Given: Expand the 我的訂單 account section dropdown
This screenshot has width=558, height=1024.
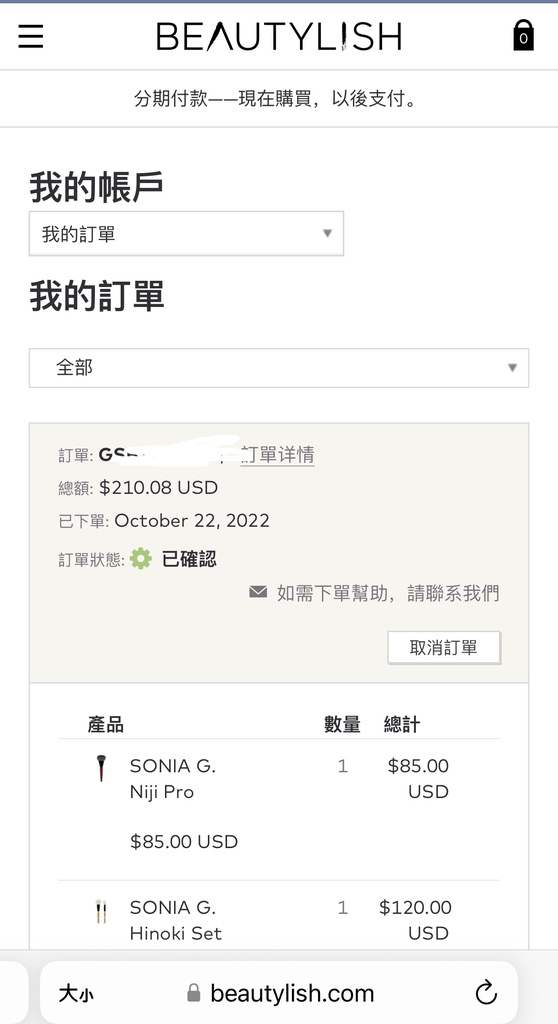Looking at the screenshot, I should coord(186,234).
